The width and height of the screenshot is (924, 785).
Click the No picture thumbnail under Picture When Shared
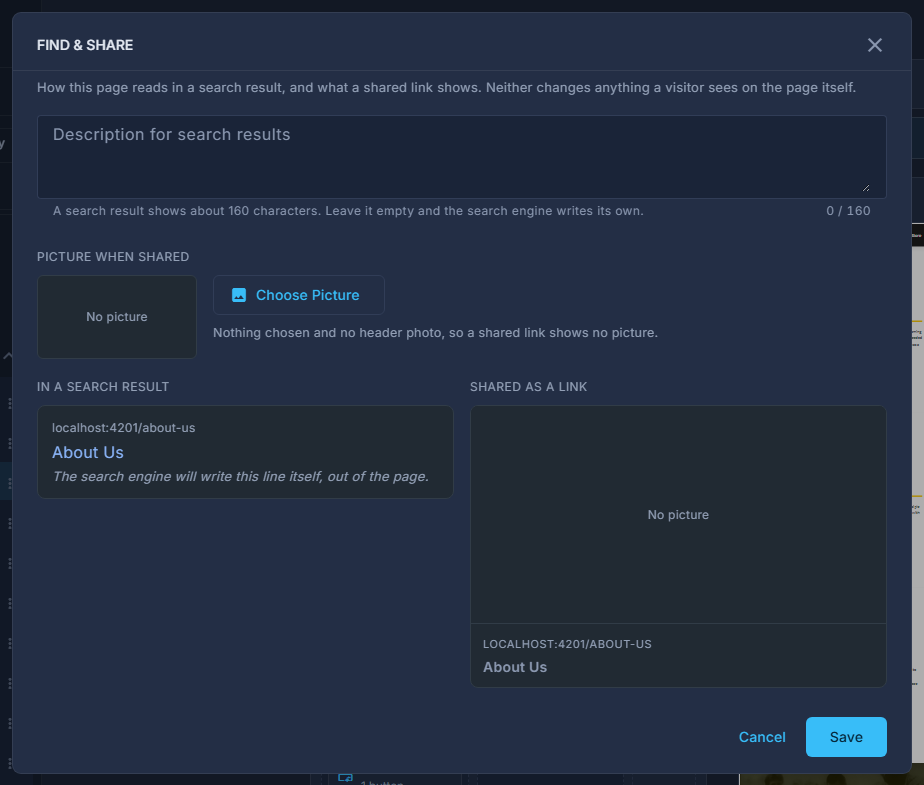tap(117, 316)
